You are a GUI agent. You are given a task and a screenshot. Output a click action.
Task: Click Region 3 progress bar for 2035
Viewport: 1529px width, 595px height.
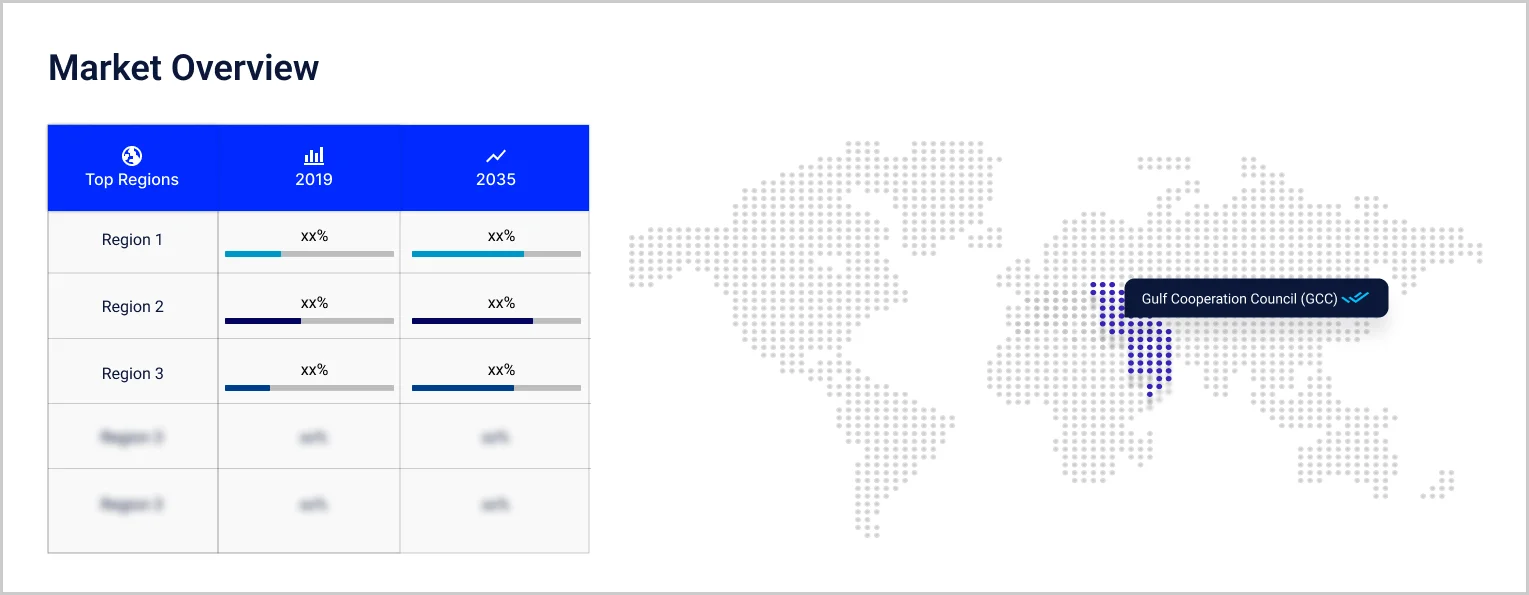click(496, 388)
